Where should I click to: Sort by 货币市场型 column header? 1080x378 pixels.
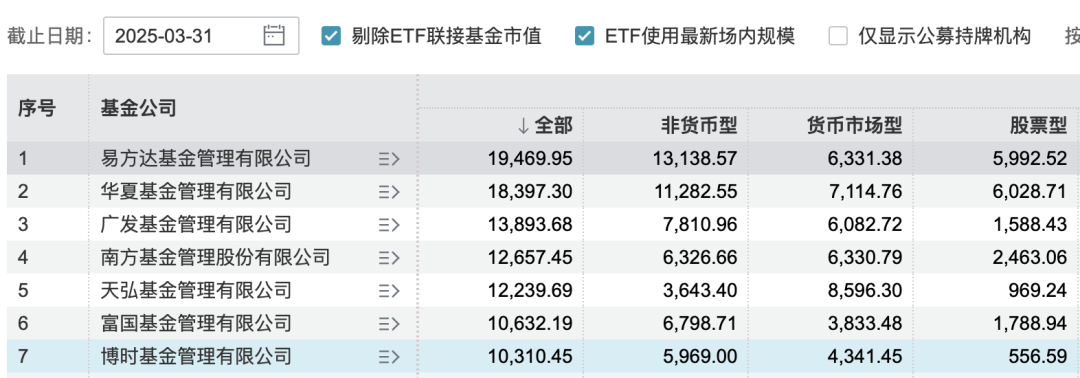pos(855,125)
